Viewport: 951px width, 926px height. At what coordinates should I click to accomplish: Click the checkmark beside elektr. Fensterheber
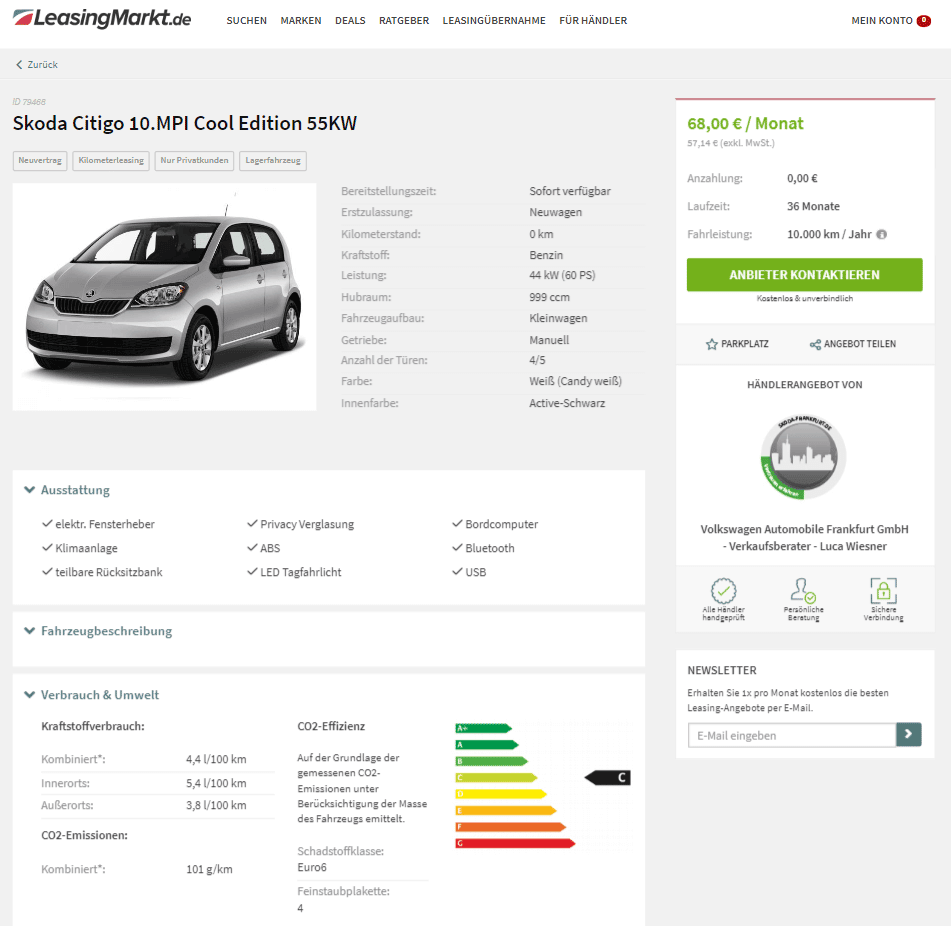(47, 523)
